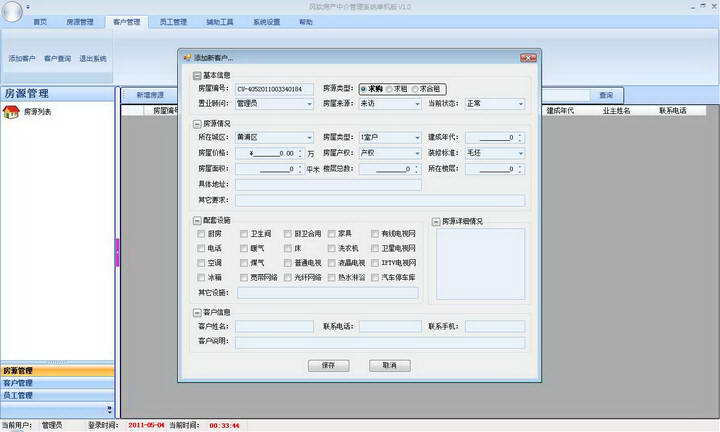Click 退出系统 in the ribbon
This screenshot has height=432, width=720.
point(93,59)
